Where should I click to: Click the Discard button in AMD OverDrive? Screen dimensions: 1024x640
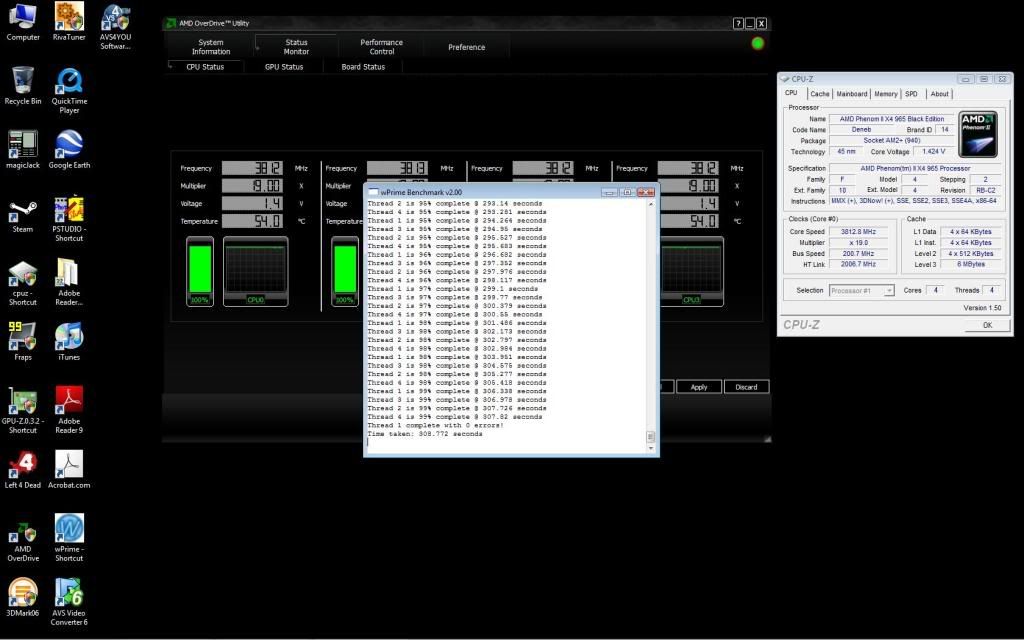(746, 387)
